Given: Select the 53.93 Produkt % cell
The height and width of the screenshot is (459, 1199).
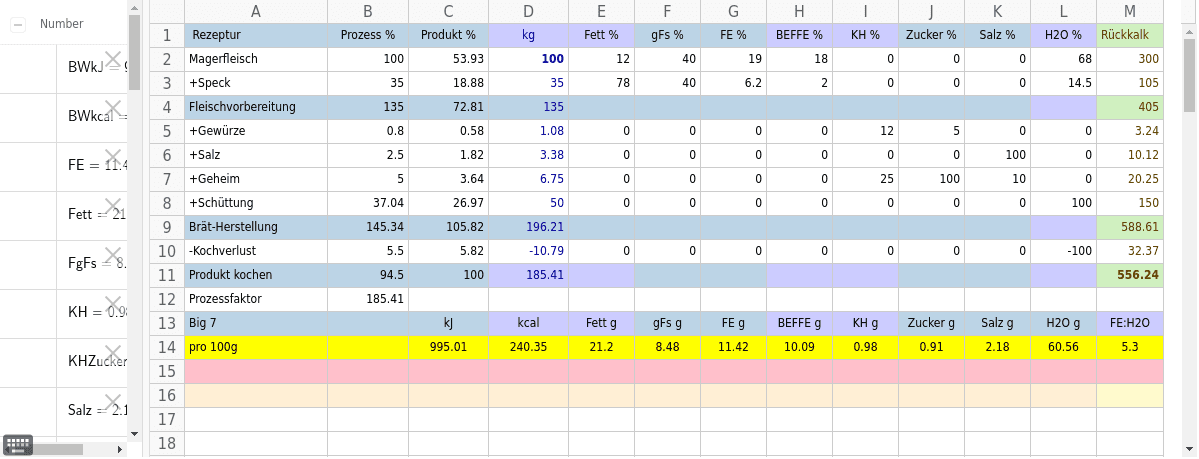Looking at the screenshot, I should (x=448, y=59).
